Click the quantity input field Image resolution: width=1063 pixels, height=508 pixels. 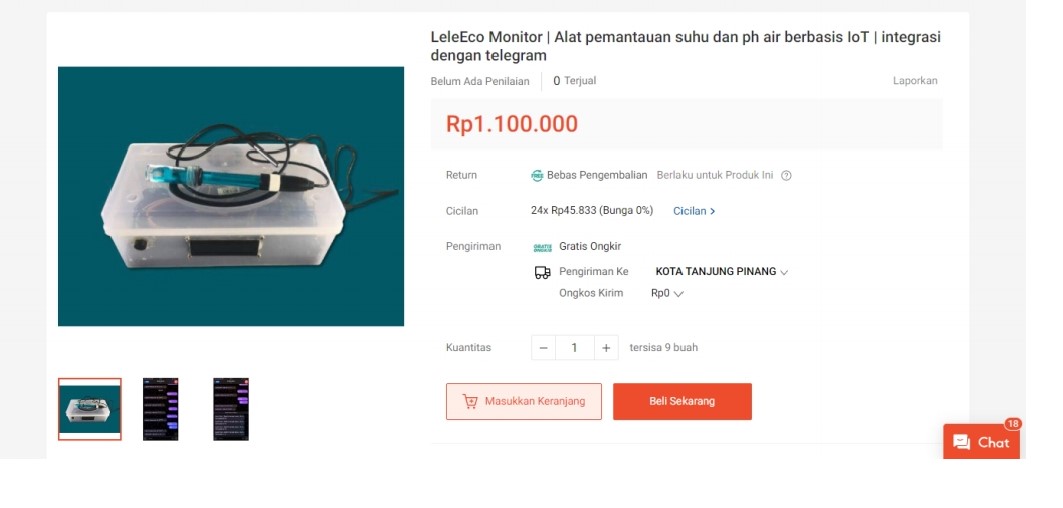pyautogui.click(x=575, y=348)
